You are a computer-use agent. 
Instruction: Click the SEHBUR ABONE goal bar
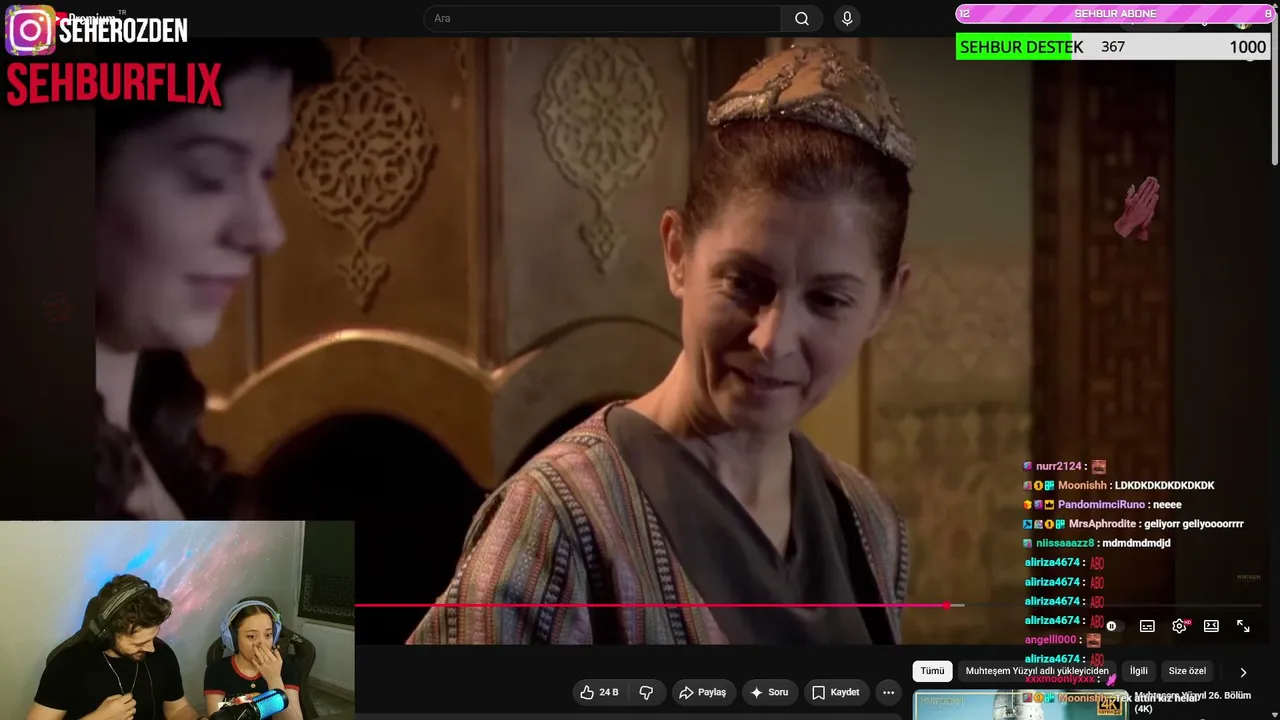[1115, 14]
